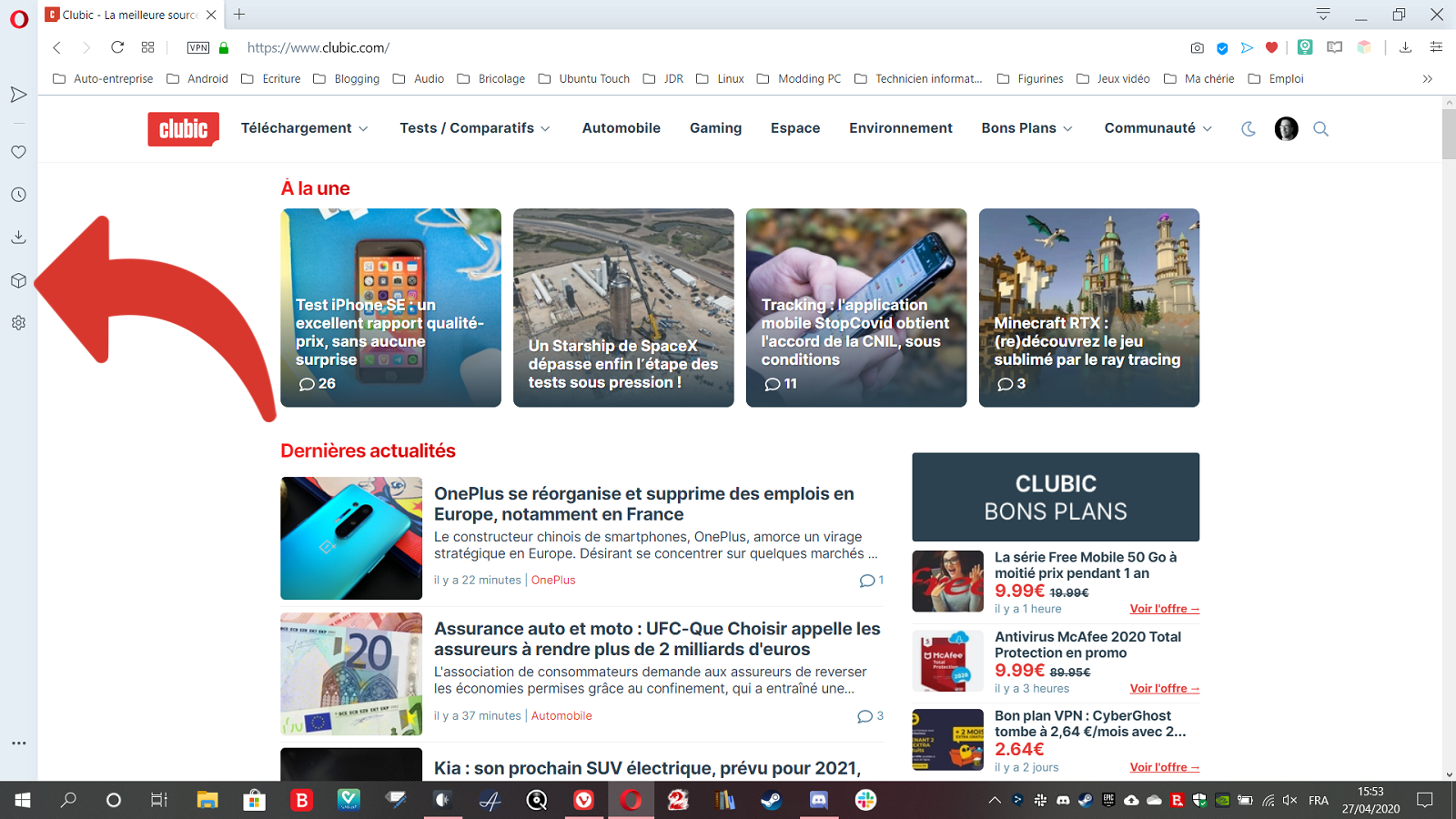Open the Auto-entreprise bookmark folder

click(x=103, y=79)
